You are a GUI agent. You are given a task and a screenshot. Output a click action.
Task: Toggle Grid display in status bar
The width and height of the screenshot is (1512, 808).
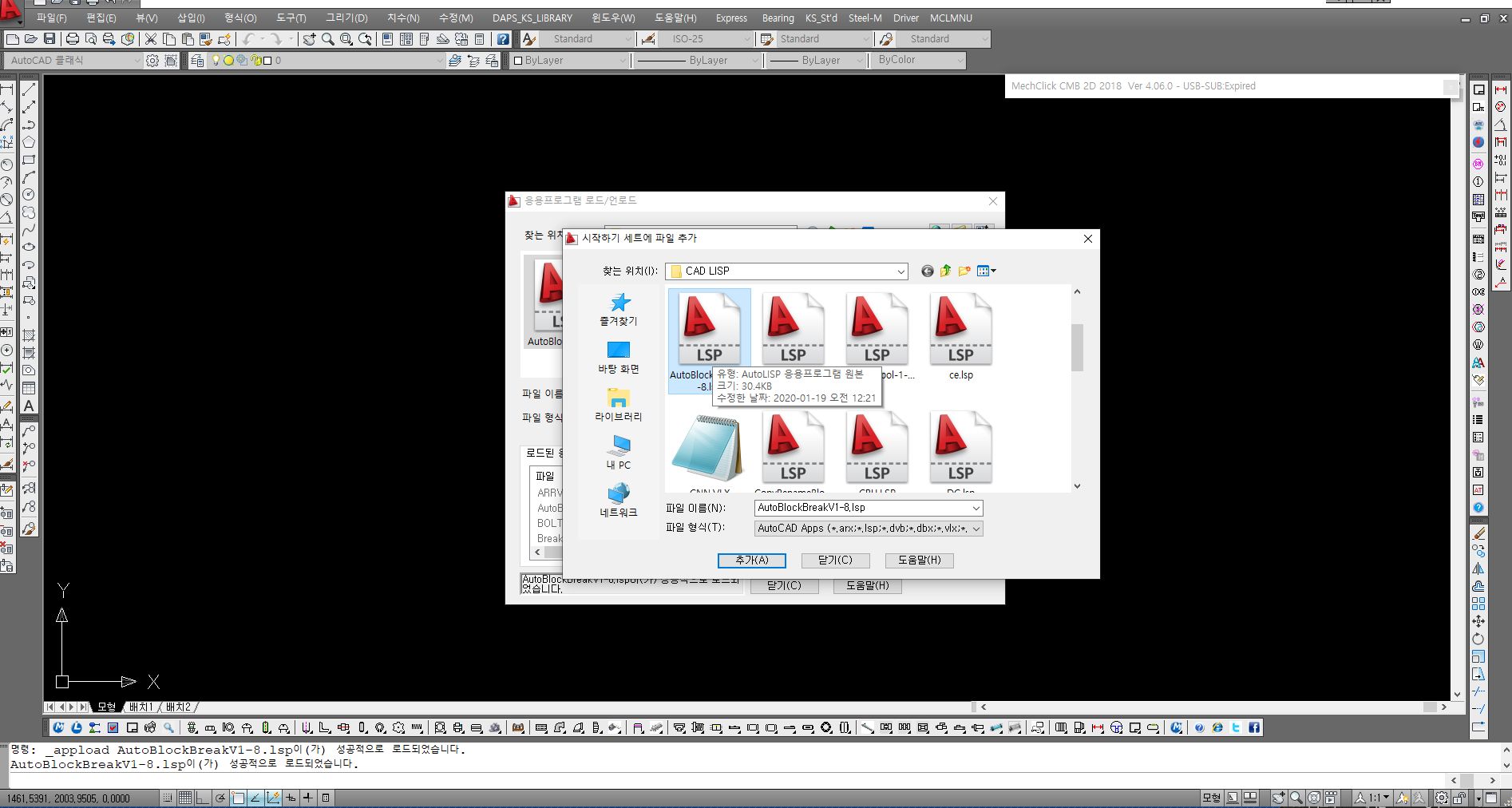[x=185, y=798]
